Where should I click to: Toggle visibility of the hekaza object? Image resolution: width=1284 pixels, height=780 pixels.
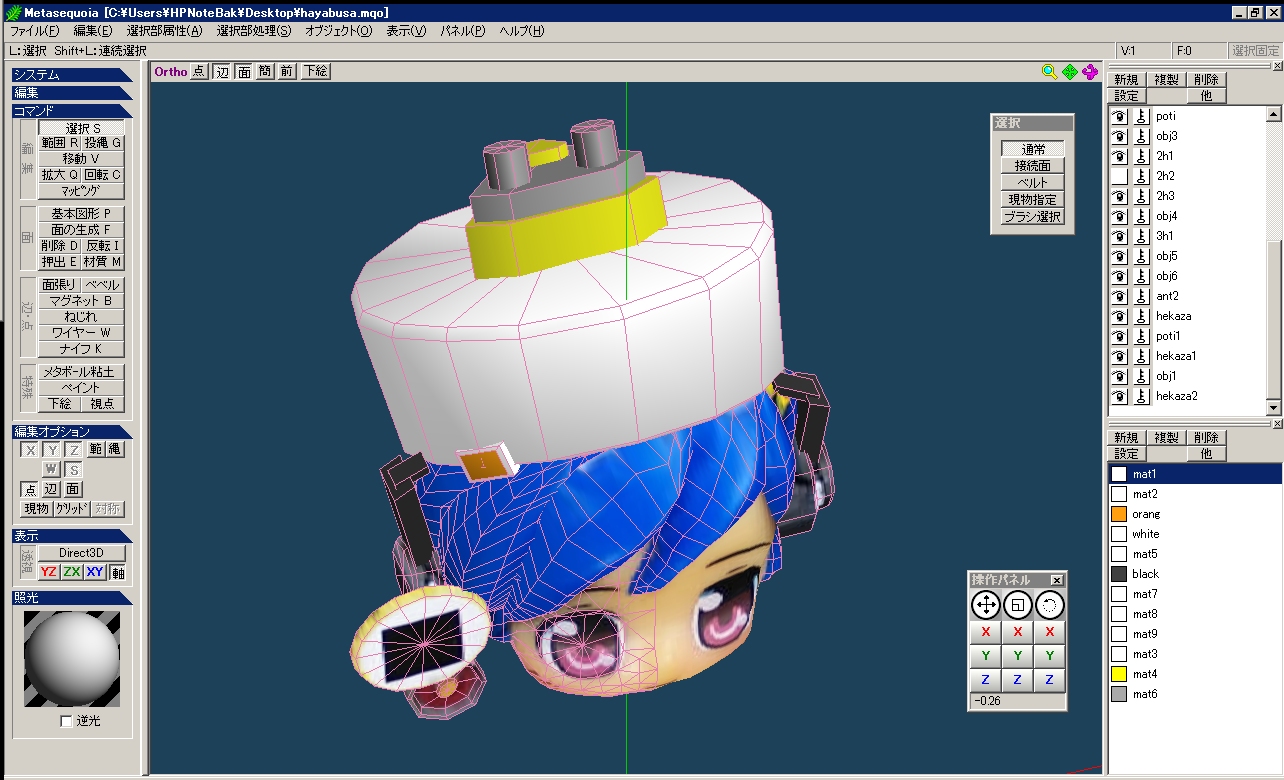[x=1120, y=316]
